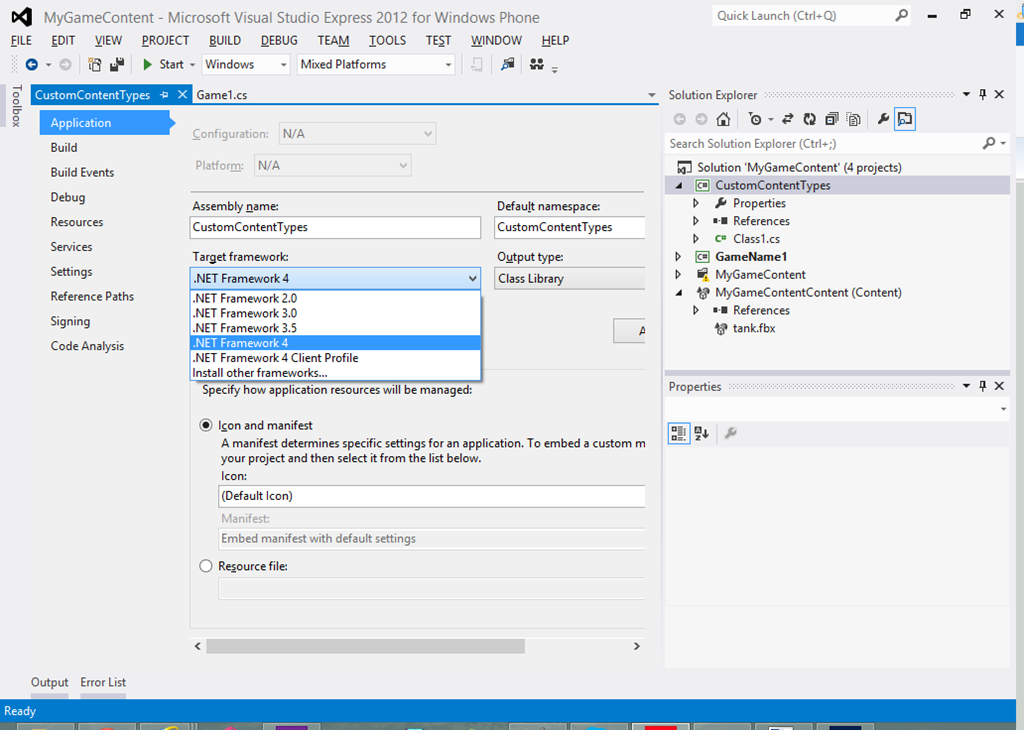Image resolution: width=1024 pixels, height=730 pixels.
Task: Close the Properties panel
Action: pos(999,386)
